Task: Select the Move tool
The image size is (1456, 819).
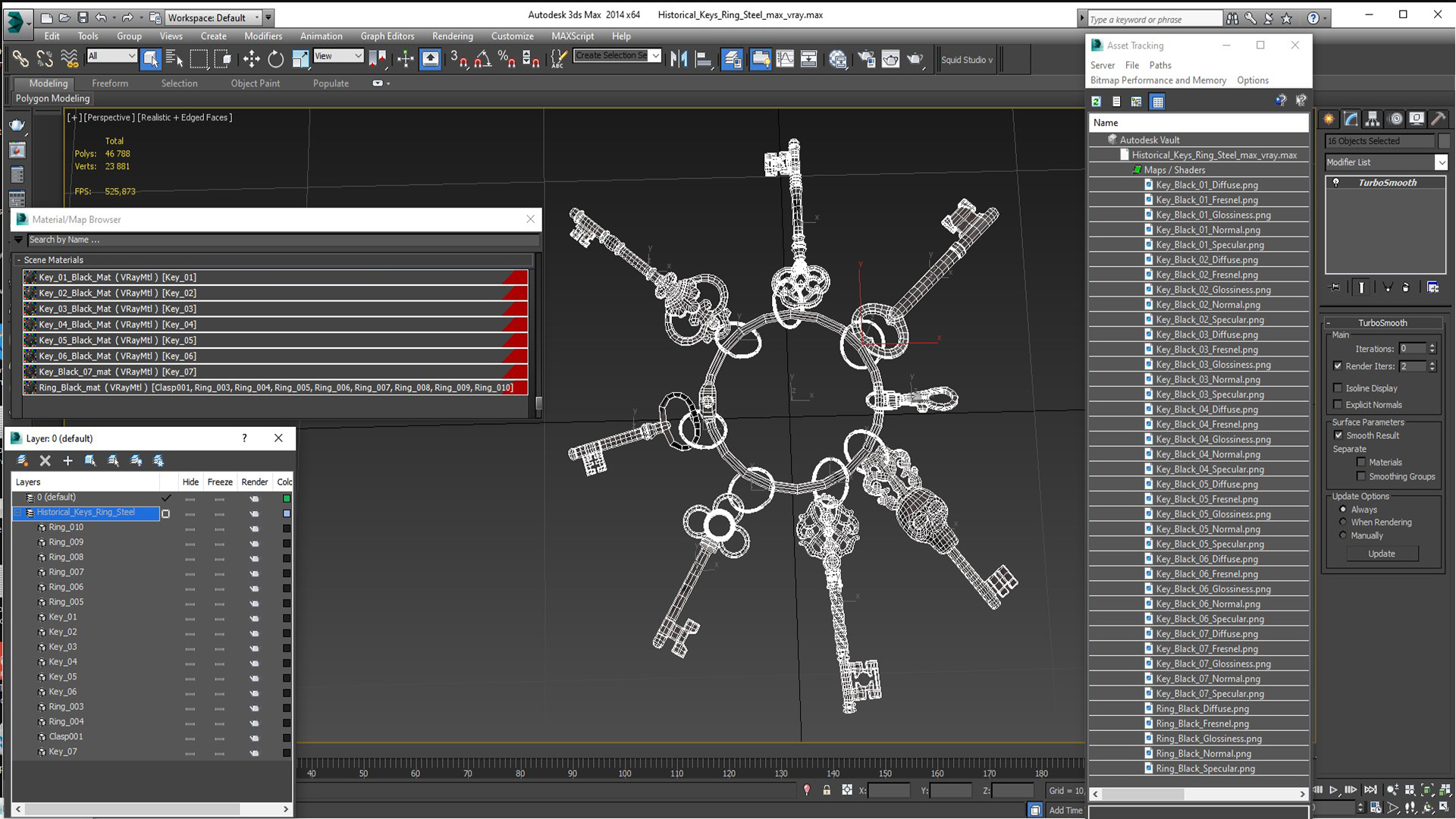Action: (251, 59)
